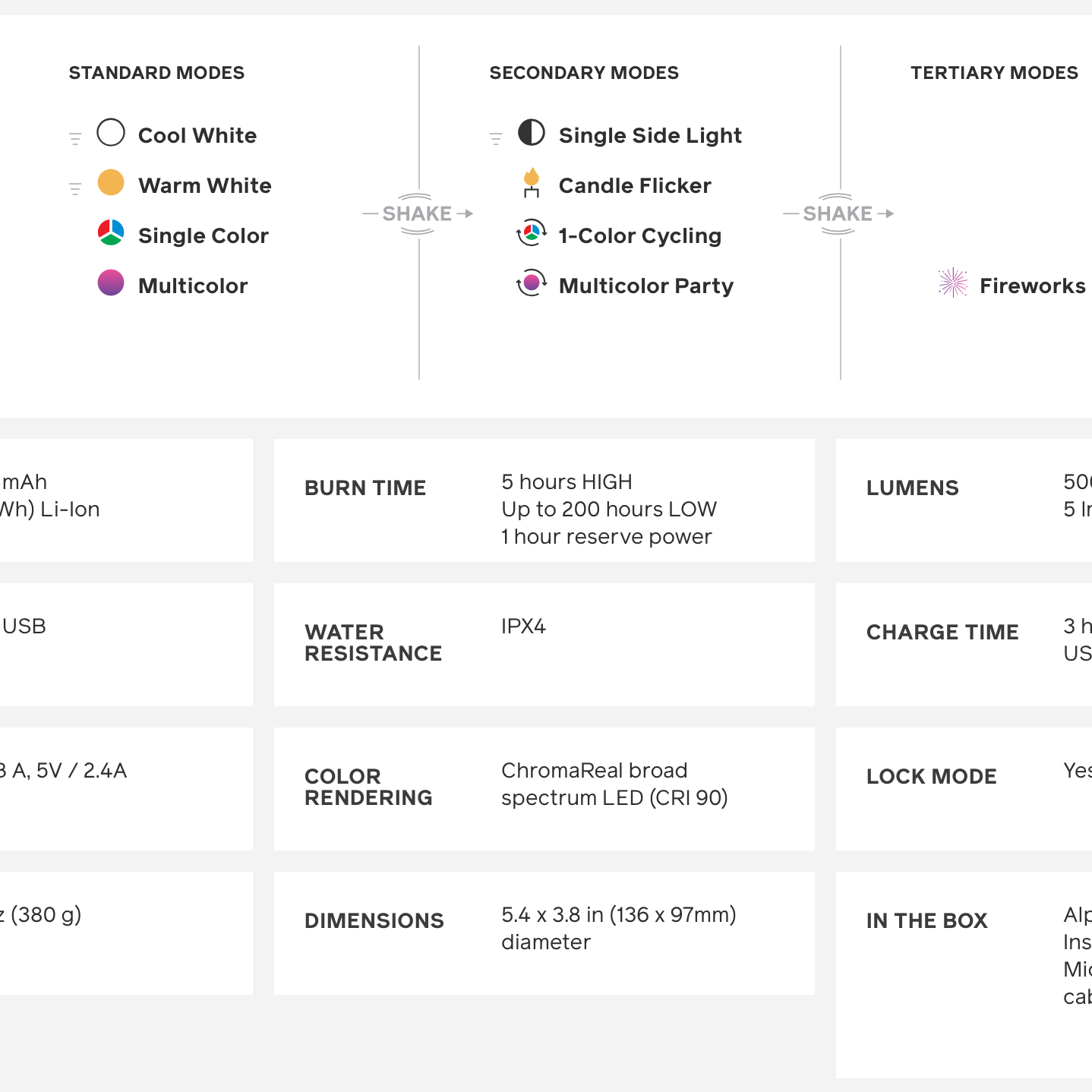Viewport: 1092px width, 1092px height.
Task: Click the dimmer lines icon beside Warm White
Action: (75, 188)
